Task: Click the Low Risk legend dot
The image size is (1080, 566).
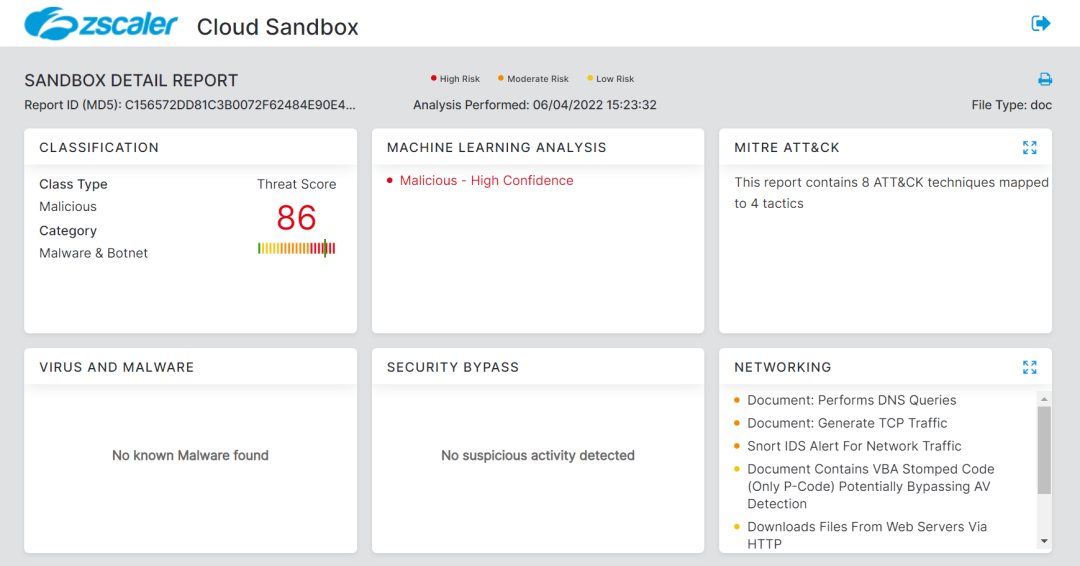Action: (x=590, y=78)
